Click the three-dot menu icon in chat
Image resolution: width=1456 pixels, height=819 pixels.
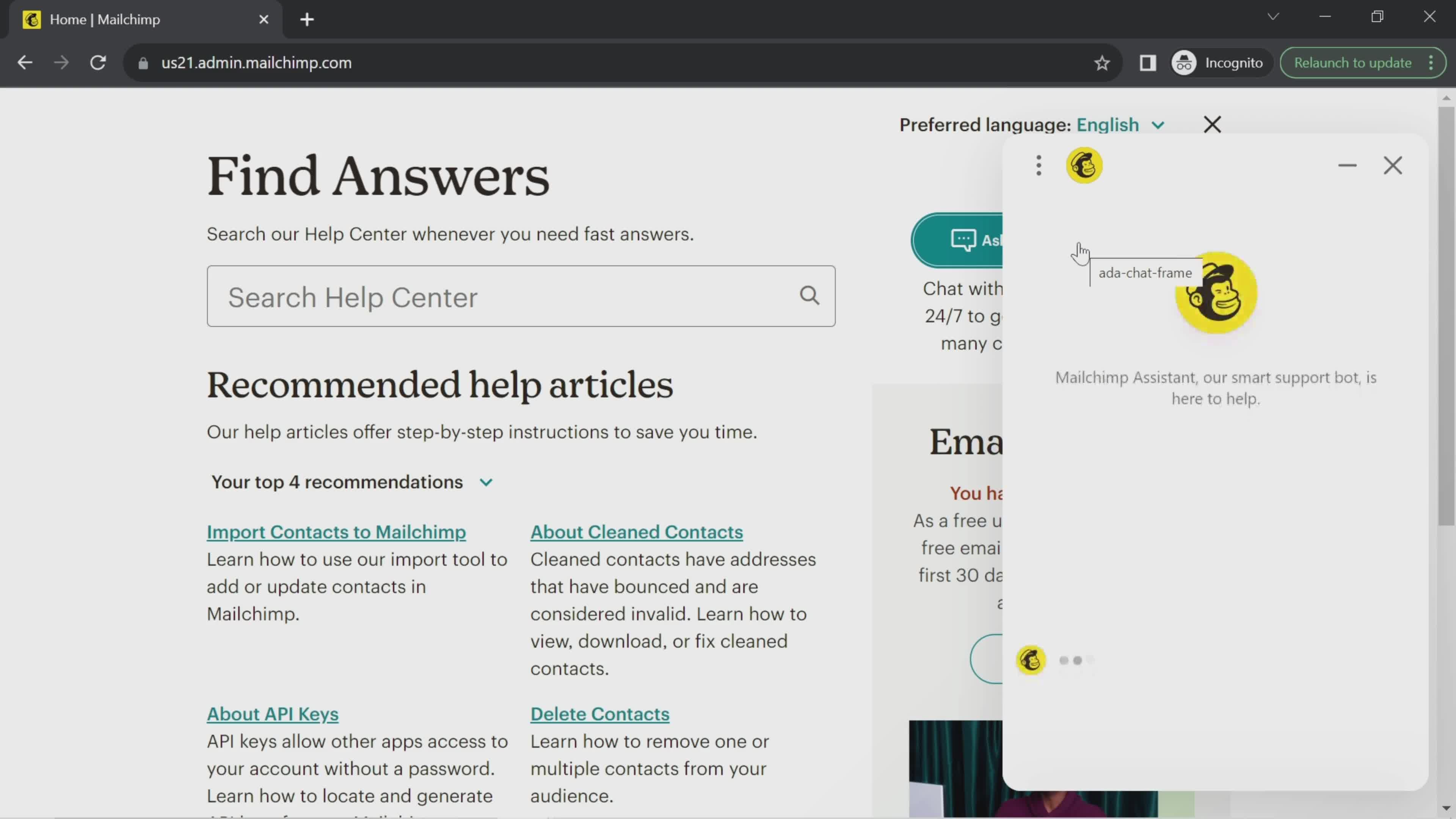pos(1039,165)
